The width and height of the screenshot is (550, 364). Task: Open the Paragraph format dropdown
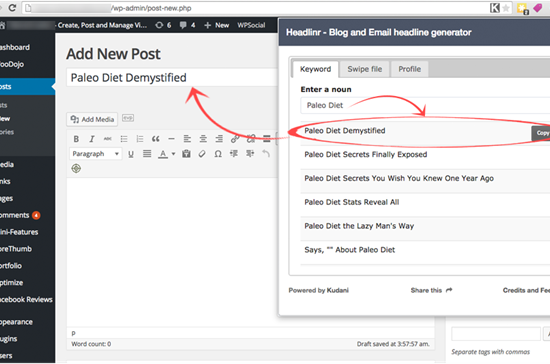pyautogui.click(x=95, y=154)
